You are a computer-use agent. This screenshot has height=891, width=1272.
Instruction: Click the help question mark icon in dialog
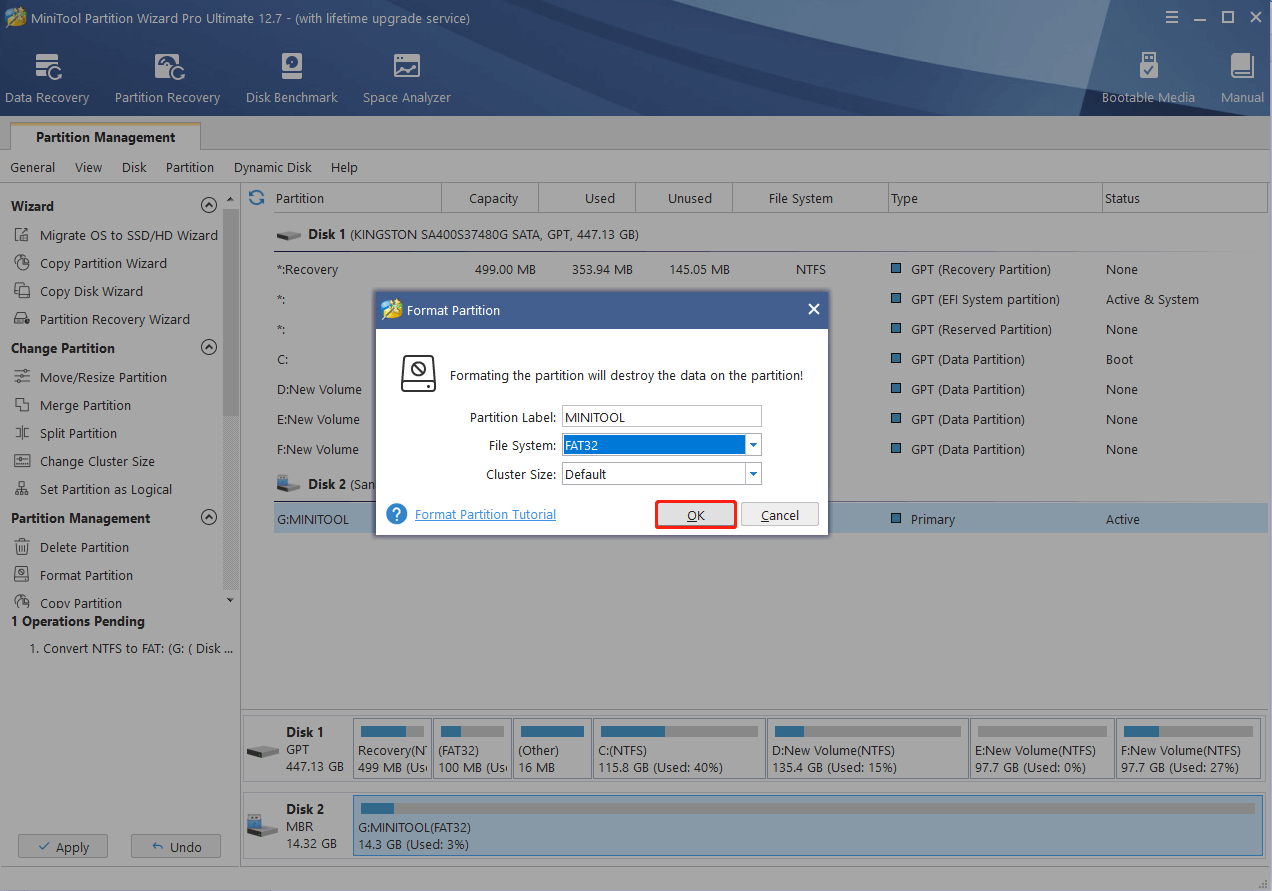click(397, 514)
